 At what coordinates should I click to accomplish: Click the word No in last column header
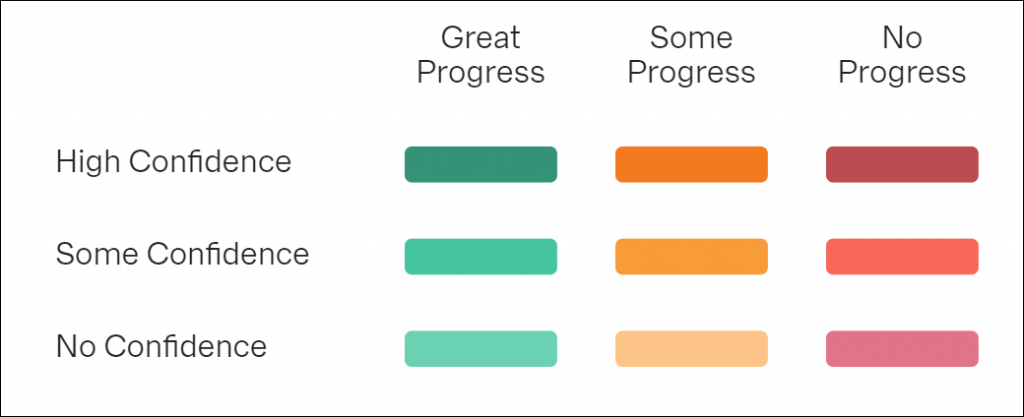[903, 39]
